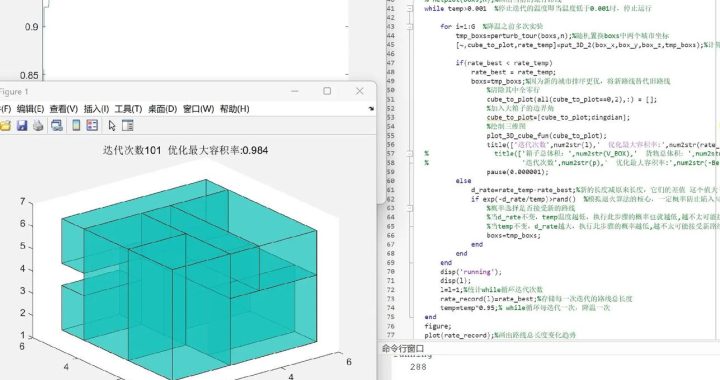This screenshot has width=720, height=380.
Task: Click the z-axis tick label 1
Action: coord(22,335)
